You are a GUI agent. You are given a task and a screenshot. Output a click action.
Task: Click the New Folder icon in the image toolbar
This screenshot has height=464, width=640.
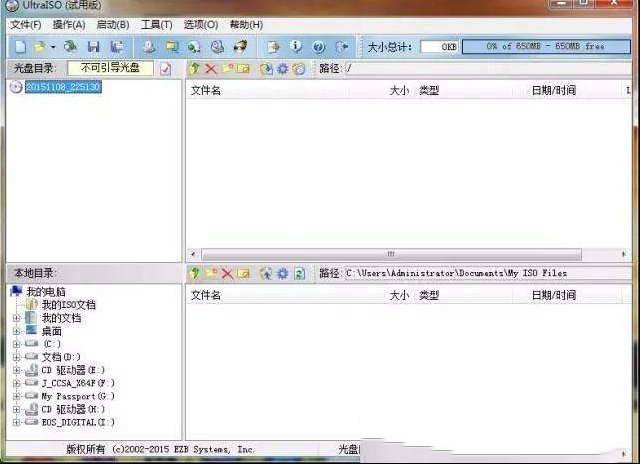[x=227, y=69]
